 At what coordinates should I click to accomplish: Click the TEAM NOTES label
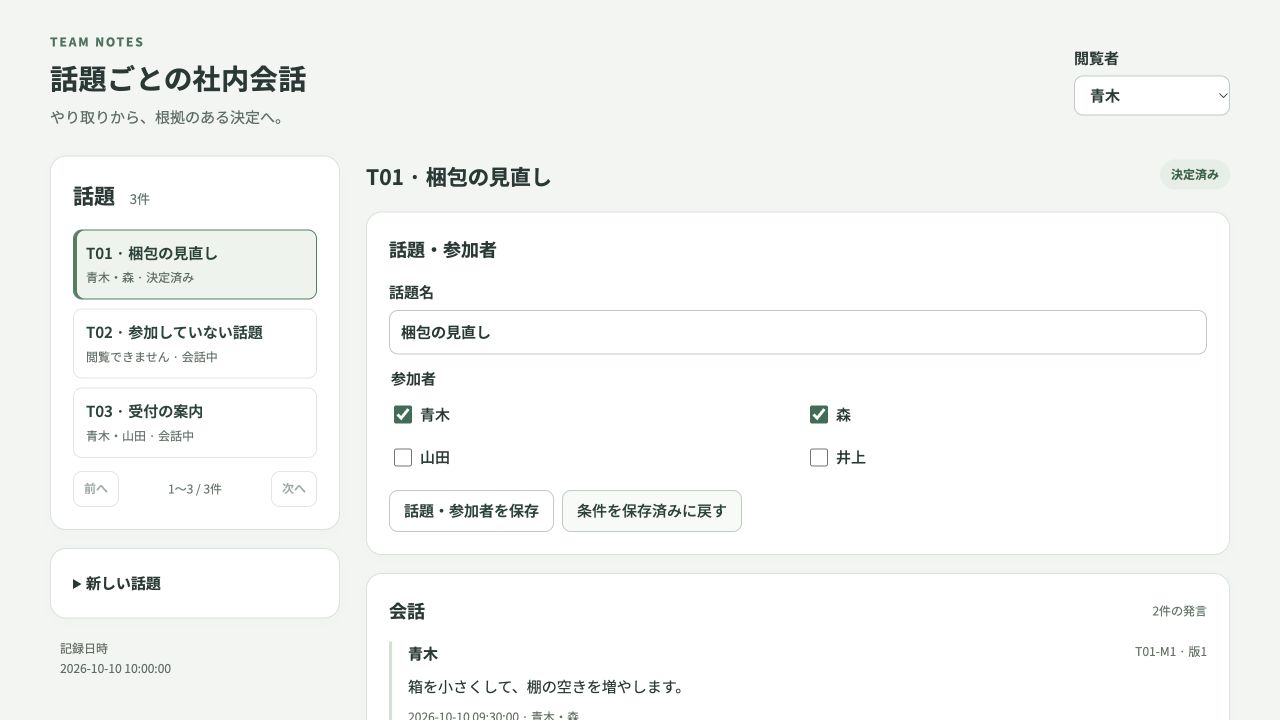pyautogui.click(x=97, y=42)
